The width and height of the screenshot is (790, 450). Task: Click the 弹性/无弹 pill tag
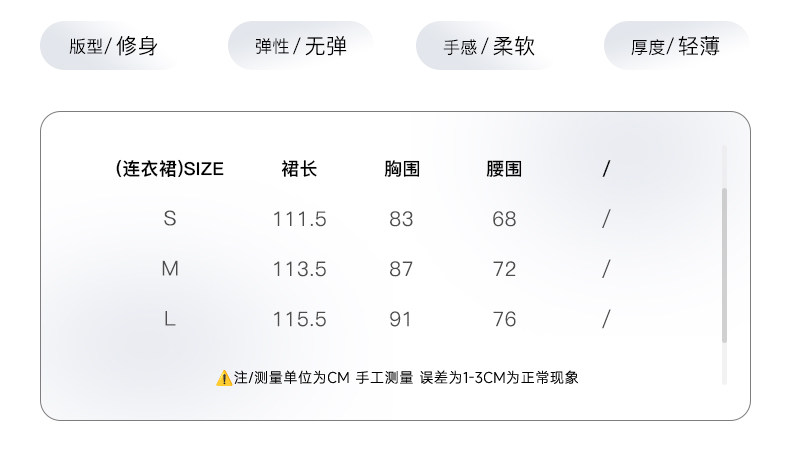tap(301, 46)
